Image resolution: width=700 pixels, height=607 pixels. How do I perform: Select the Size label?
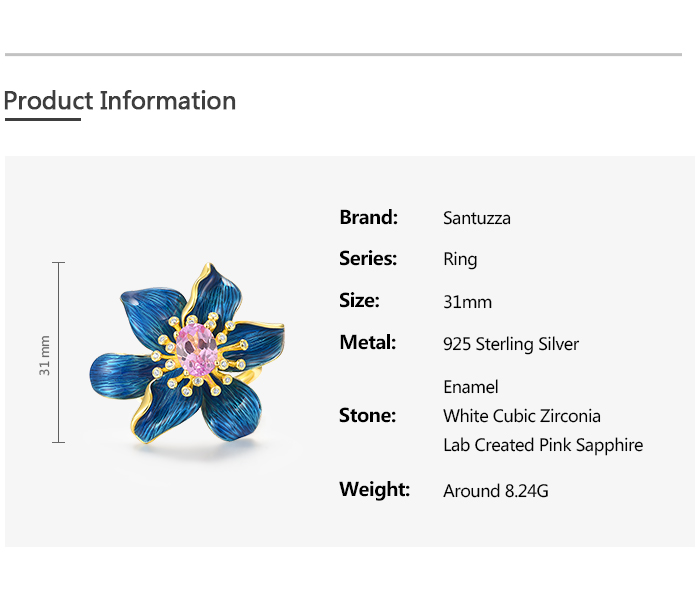tap(359, 301)
